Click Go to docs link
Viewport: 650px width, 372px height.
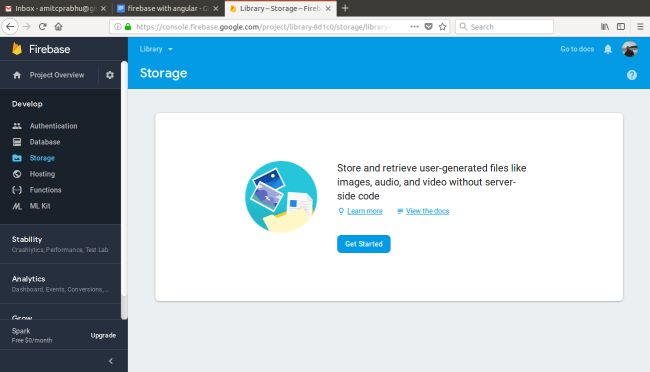coord(577,49)
